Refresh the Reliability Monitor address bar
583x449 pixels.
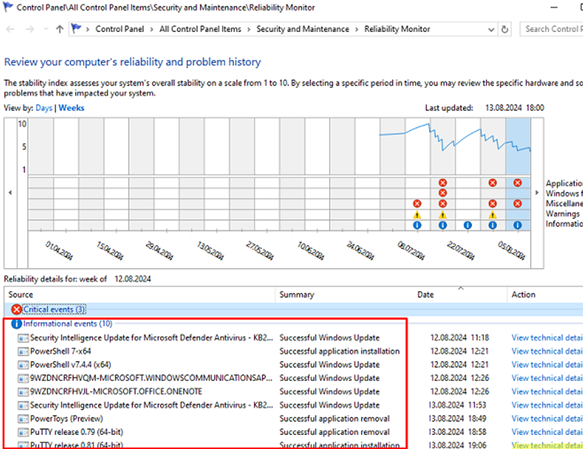click(x=505, y=29)
